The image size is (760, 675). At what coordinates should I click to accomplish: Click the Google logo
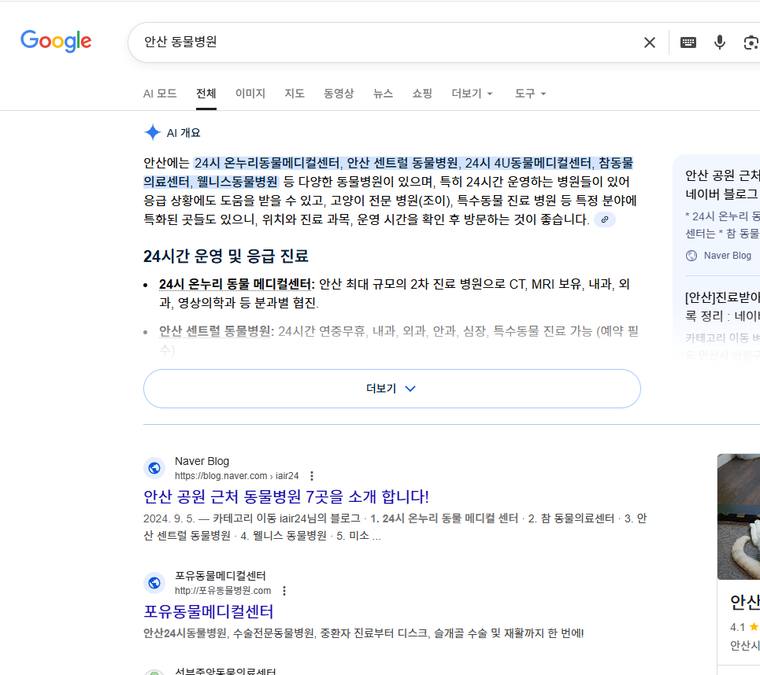coord(56,41)
